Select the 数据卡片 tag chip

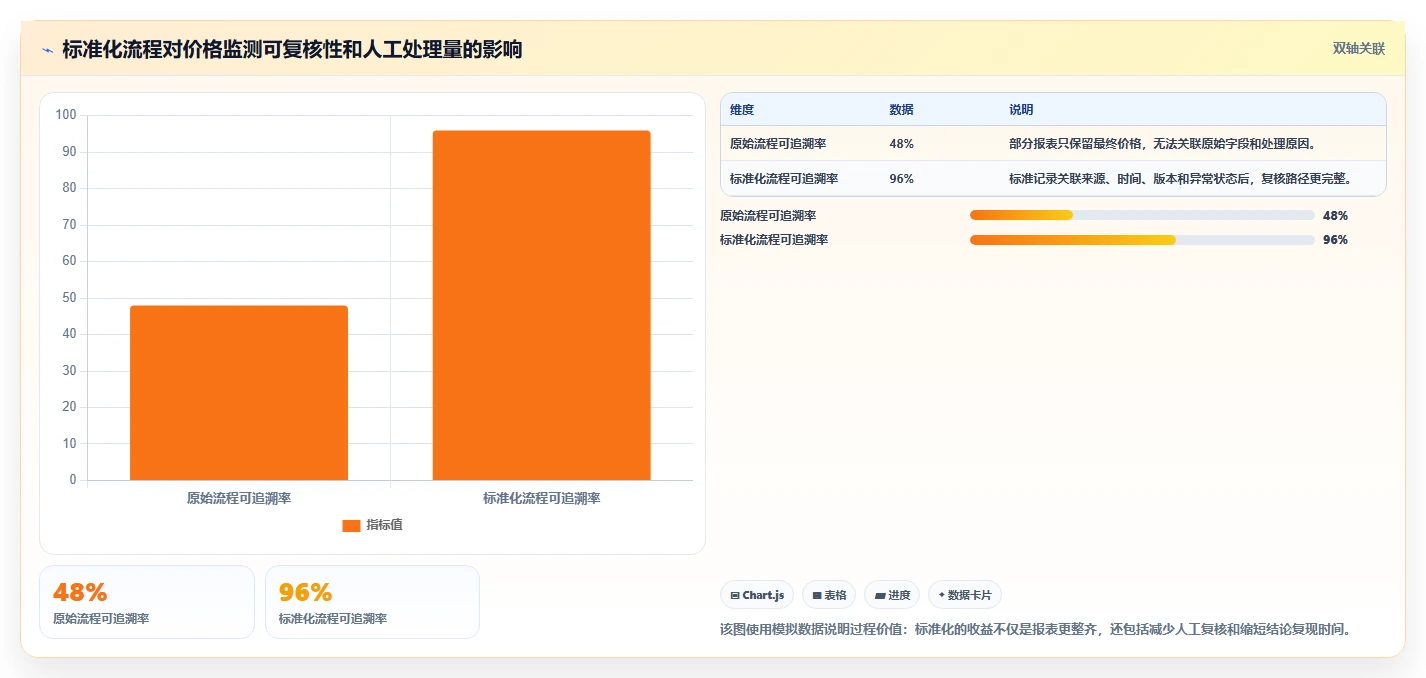click(x=965, y=595)
